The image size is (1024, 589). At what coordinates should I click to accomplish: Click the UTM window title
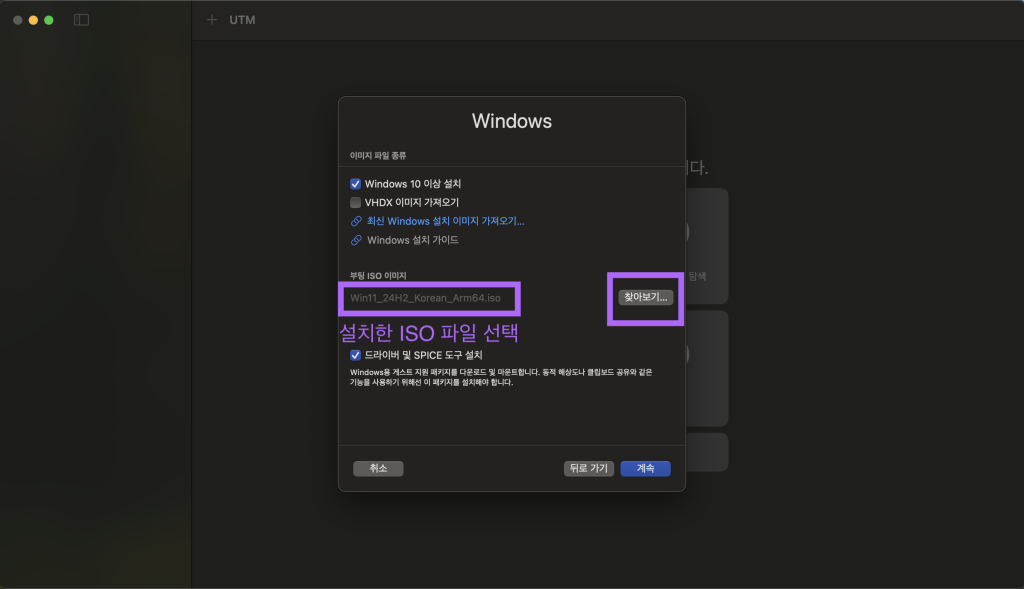[x=242, y=20]
